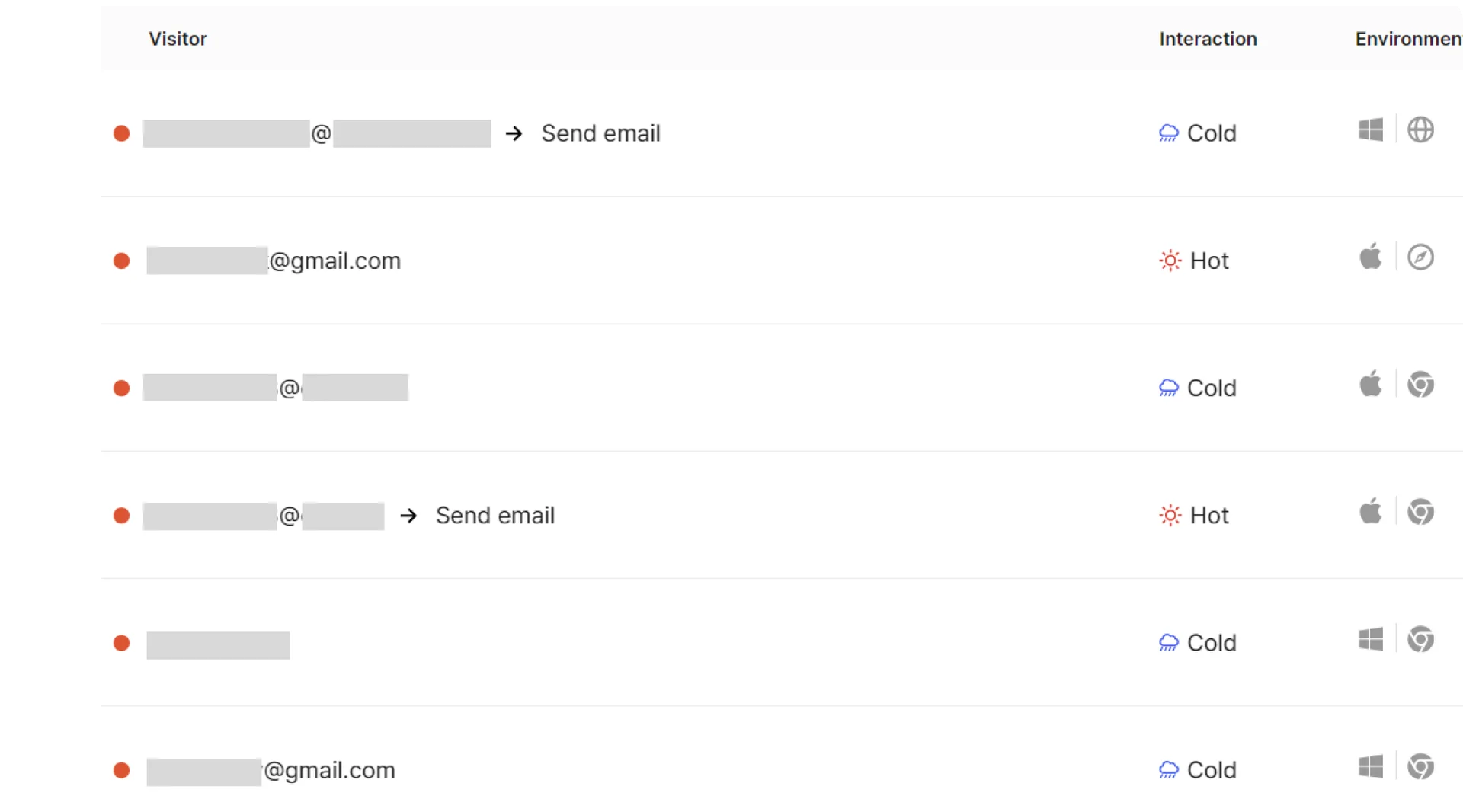Click the Cold cloud icon in the first row
Viewport: 1463px width, 812px height.
(1168, 133)
